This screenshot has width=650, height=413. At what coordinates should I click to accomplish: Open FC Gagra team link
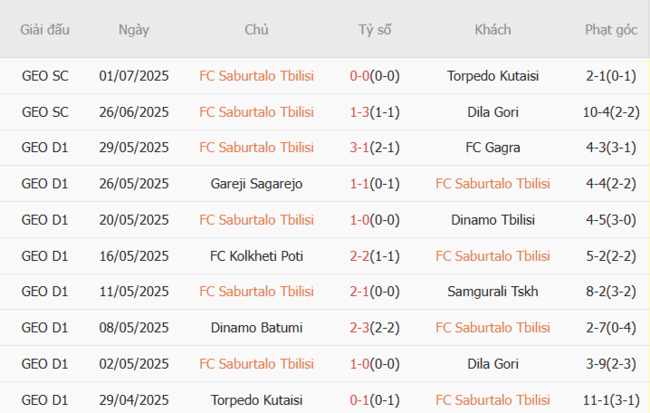point(492,148)
